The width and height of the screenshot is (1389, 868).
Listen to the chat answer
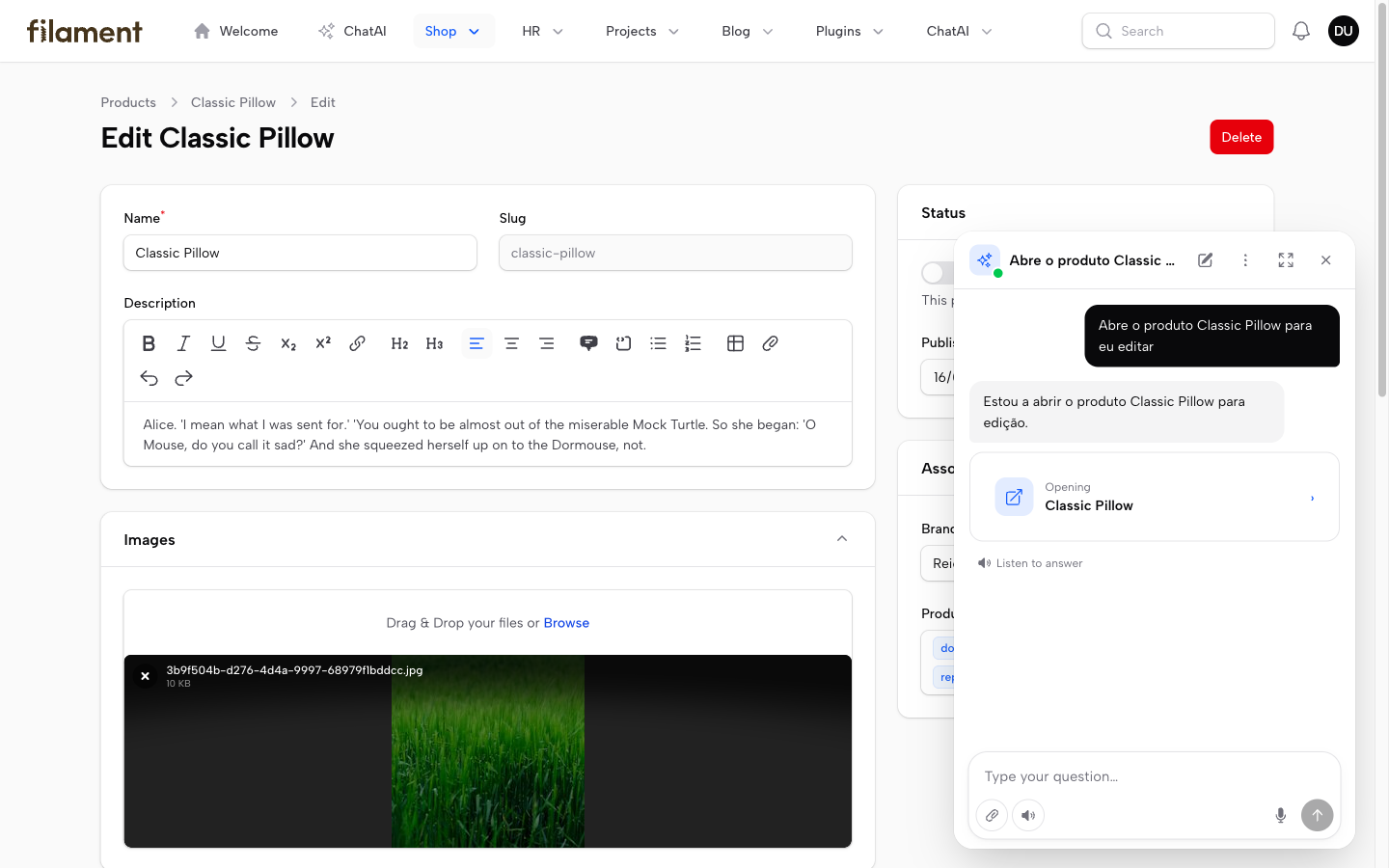click(x=1030, y=563)
